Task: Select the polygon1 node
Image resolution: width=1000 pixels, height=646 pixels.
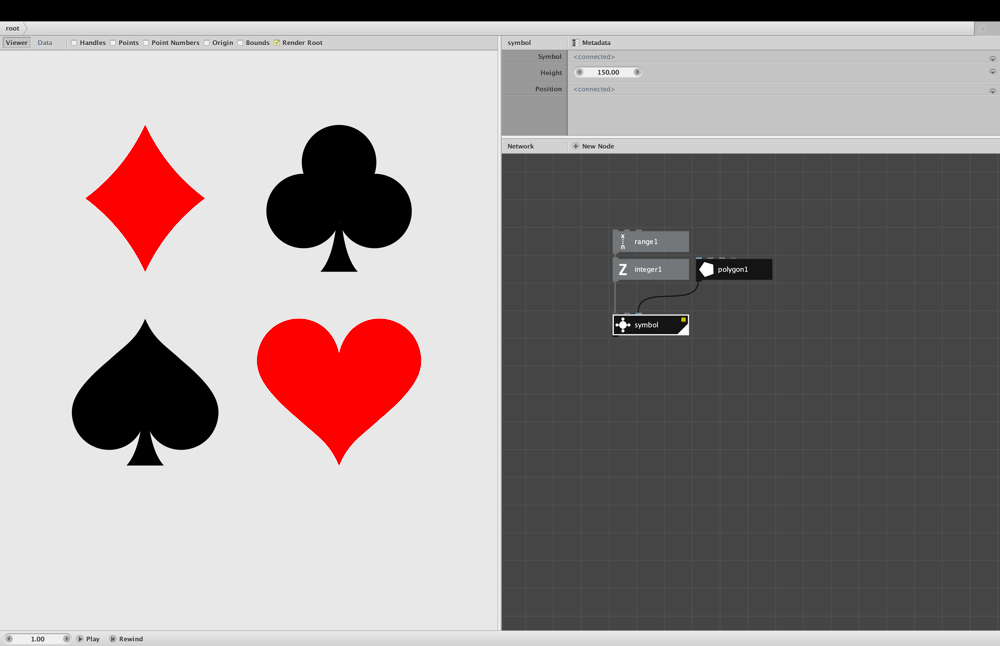Action: [x=734, y=269]
